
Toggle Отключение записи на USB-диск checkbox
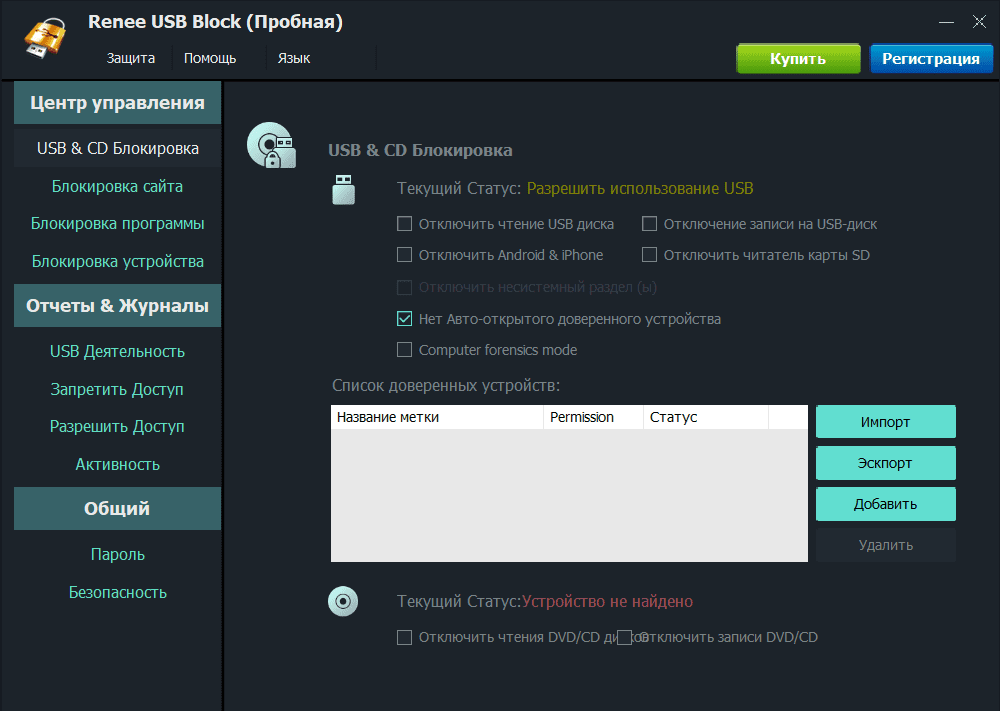[650, 224]
